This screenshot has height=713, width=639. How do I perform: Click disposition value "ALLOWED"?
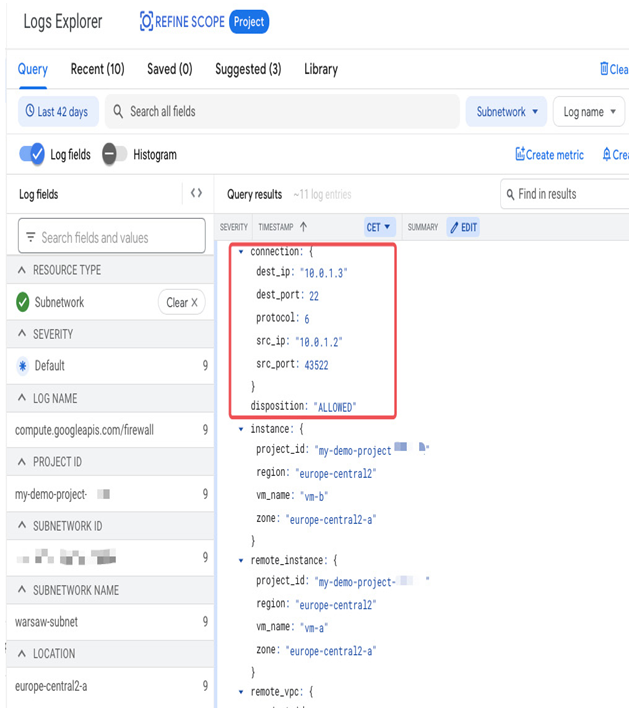point(334,407)
